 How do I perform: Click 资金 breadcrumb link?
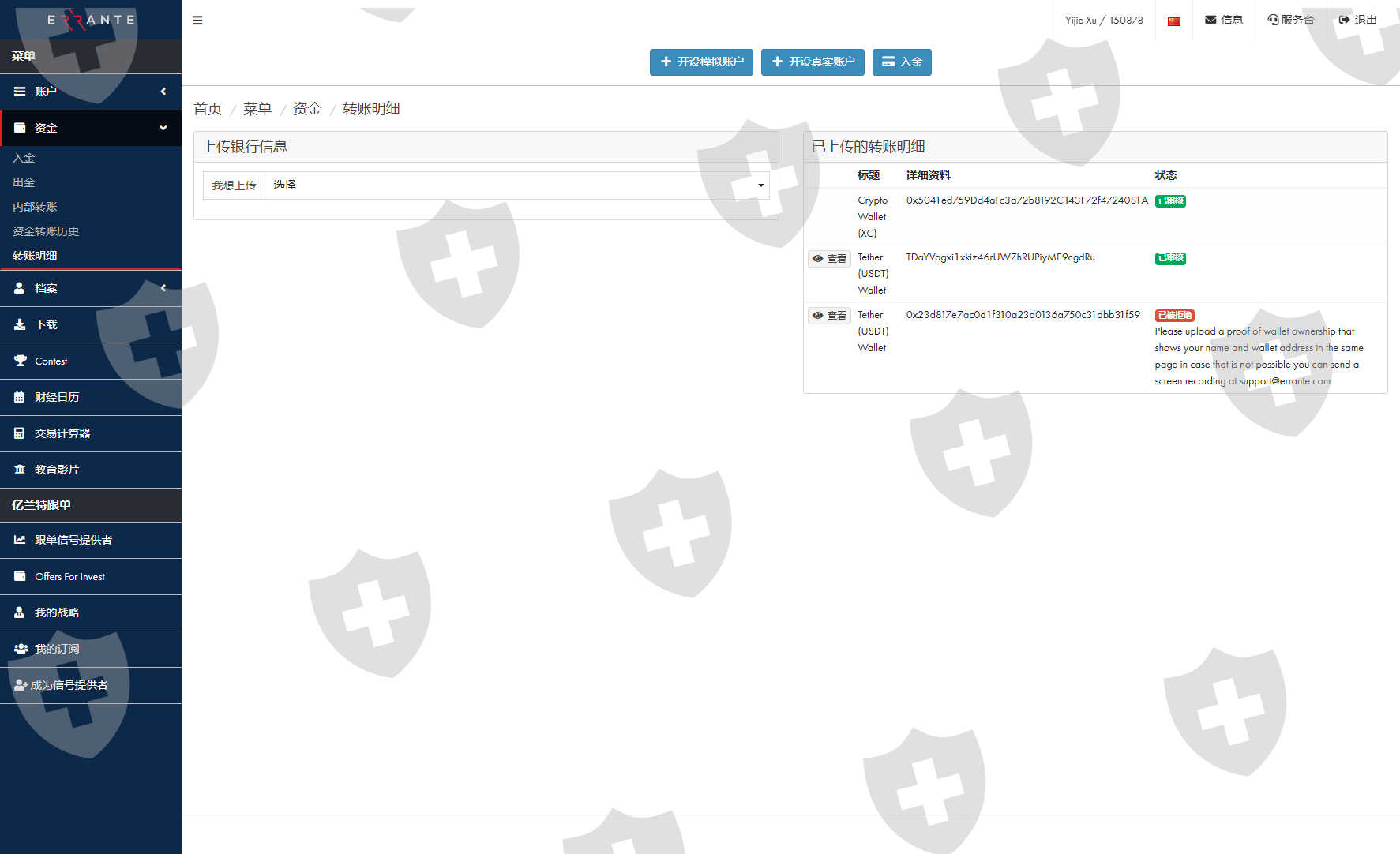(x=307, y=109)
